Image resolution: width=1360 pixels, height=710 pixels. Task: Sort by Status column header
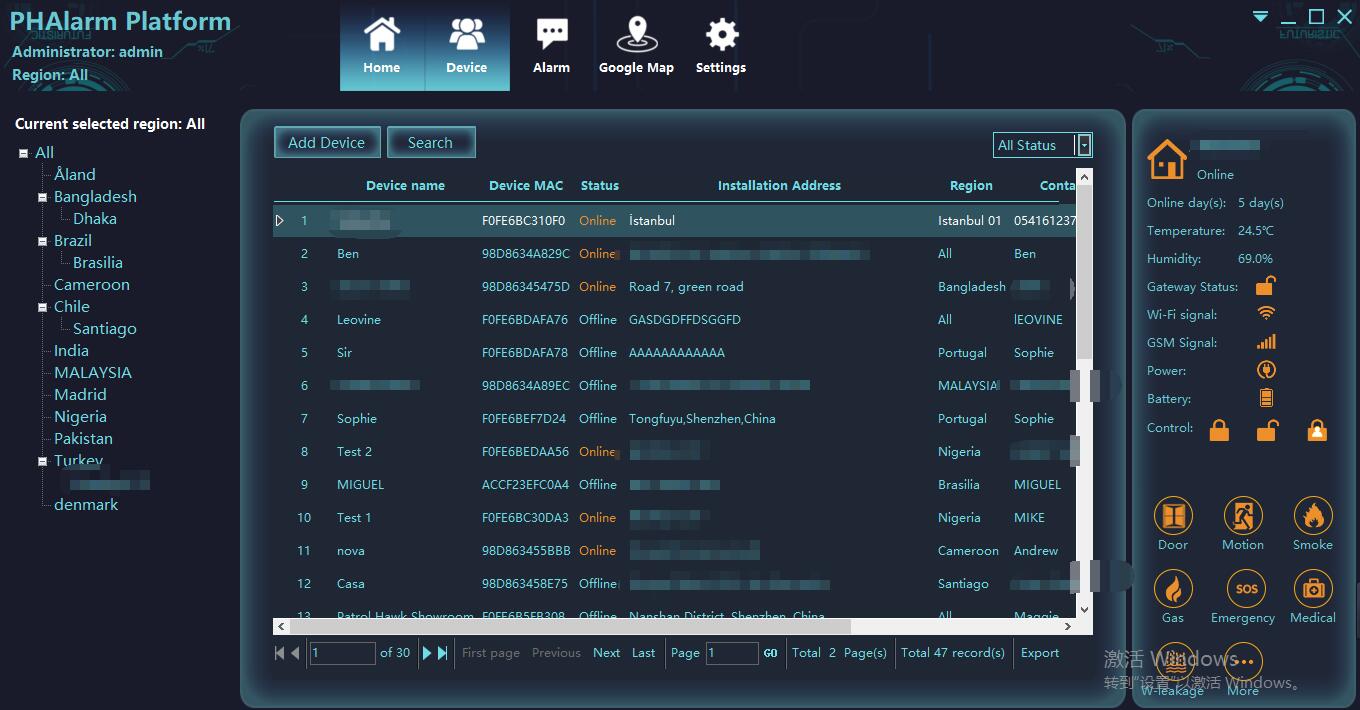600,185
